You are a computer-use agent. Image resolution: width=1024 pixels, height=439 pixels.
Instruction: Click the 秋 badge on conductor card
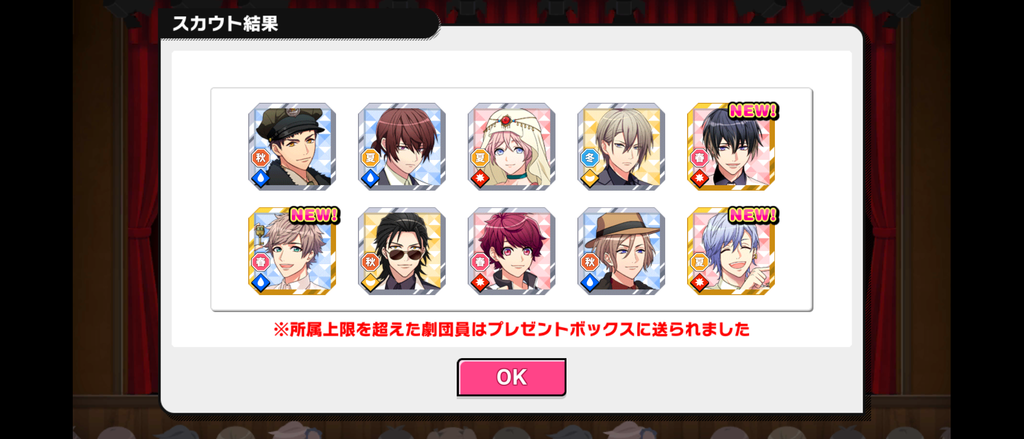[261, 157]
